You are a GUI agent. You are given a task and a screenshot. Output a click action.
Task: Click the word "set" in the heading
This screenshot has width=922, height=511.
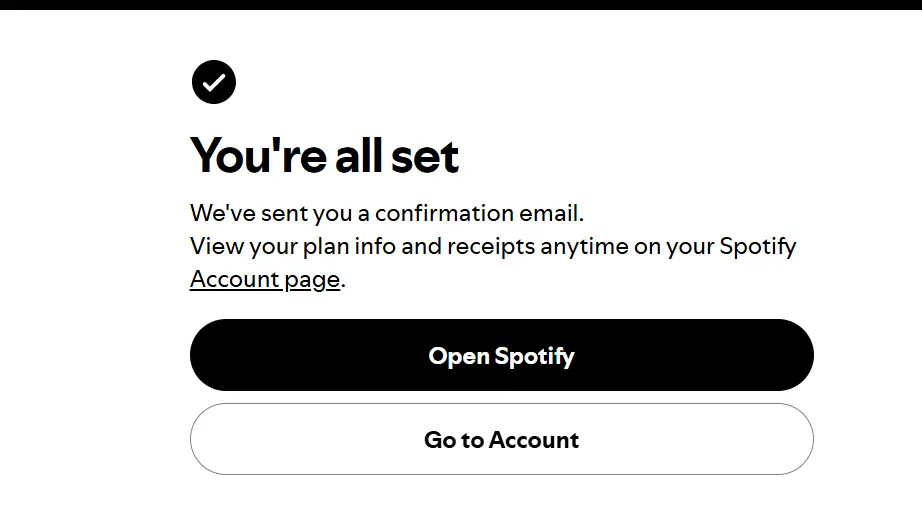click(425, 156)
